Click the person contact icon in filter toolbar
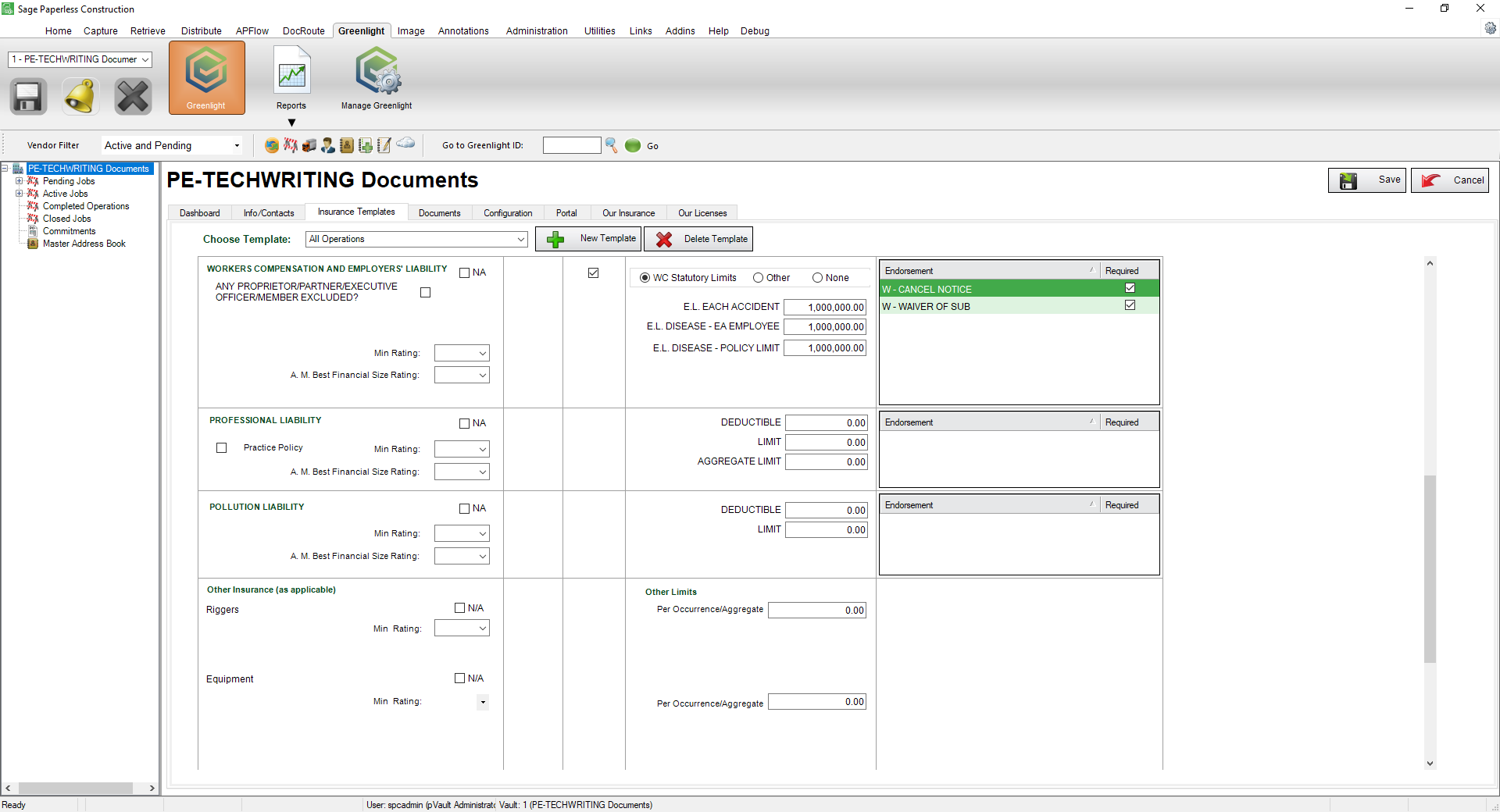Image resolution: width=1500 pixels, height=812 pixels. (x=328, y=145)
